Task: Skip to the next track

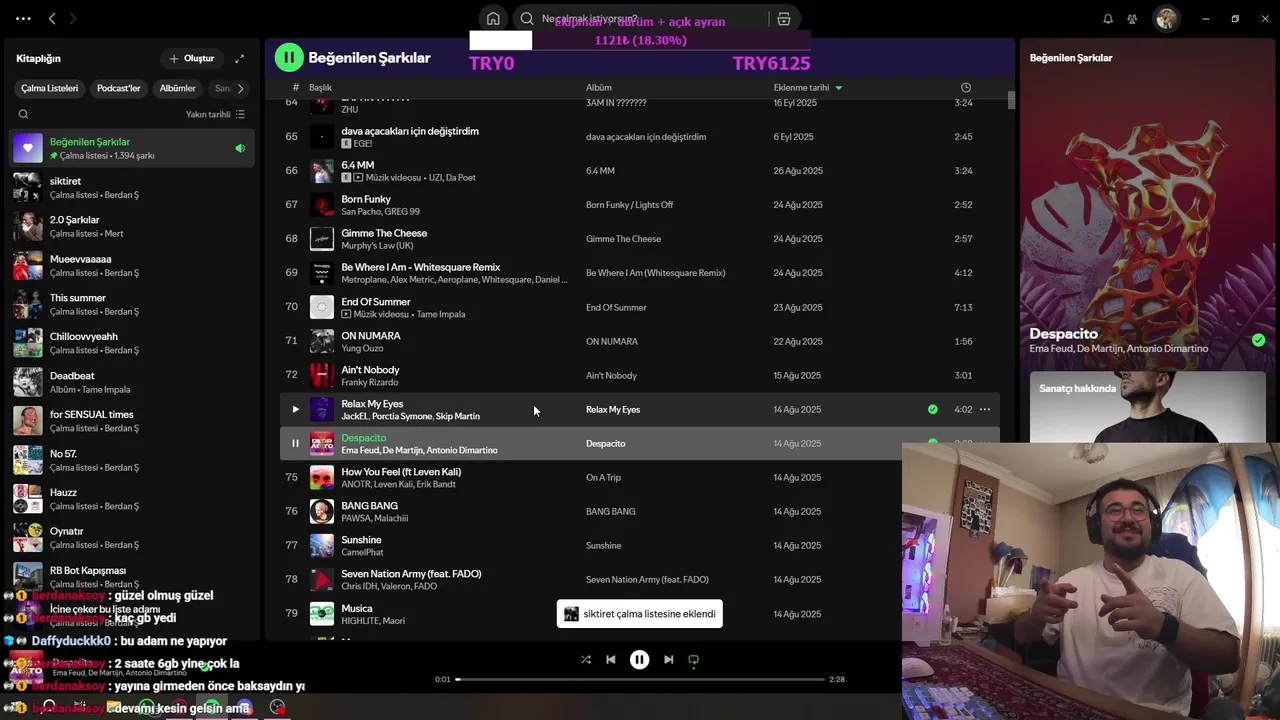Action: pyautogui.click(x=668, y=660)
